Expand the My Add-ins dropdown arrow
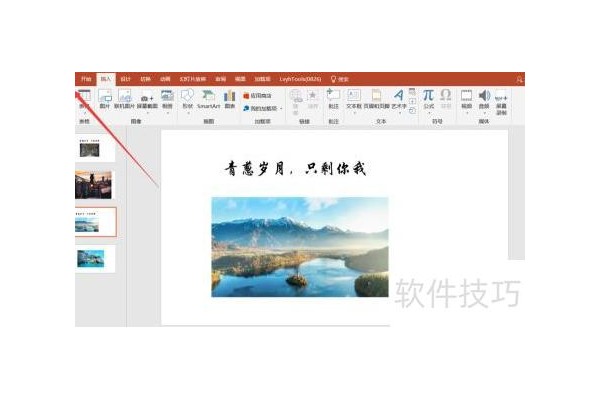 pyautogui.click(x=281, y=109)
